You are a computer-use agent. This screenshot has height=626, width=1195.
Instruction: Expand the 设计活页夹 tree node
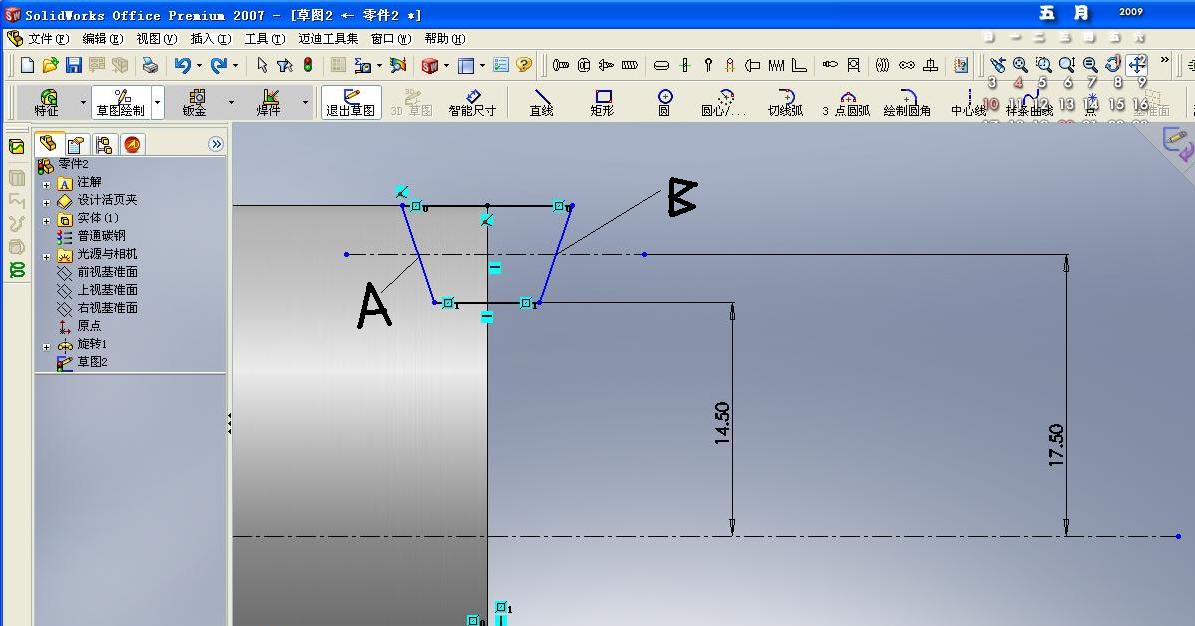tap(46, 203)
